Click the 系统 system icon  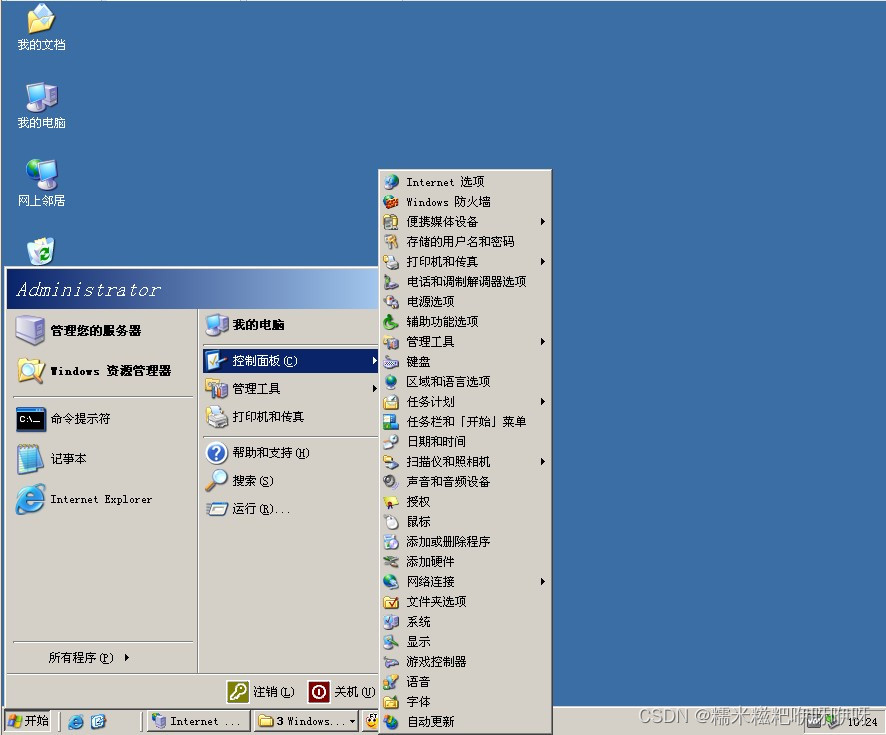point(391,622)
